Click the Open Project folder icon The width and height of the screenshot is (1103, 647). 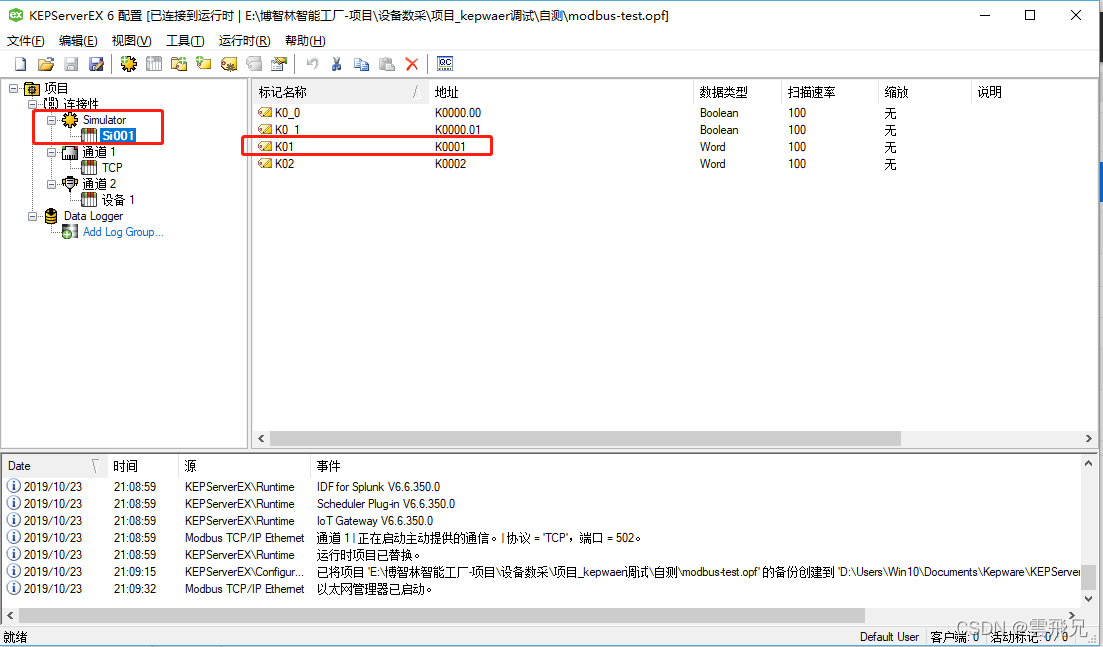pos(46,64)
